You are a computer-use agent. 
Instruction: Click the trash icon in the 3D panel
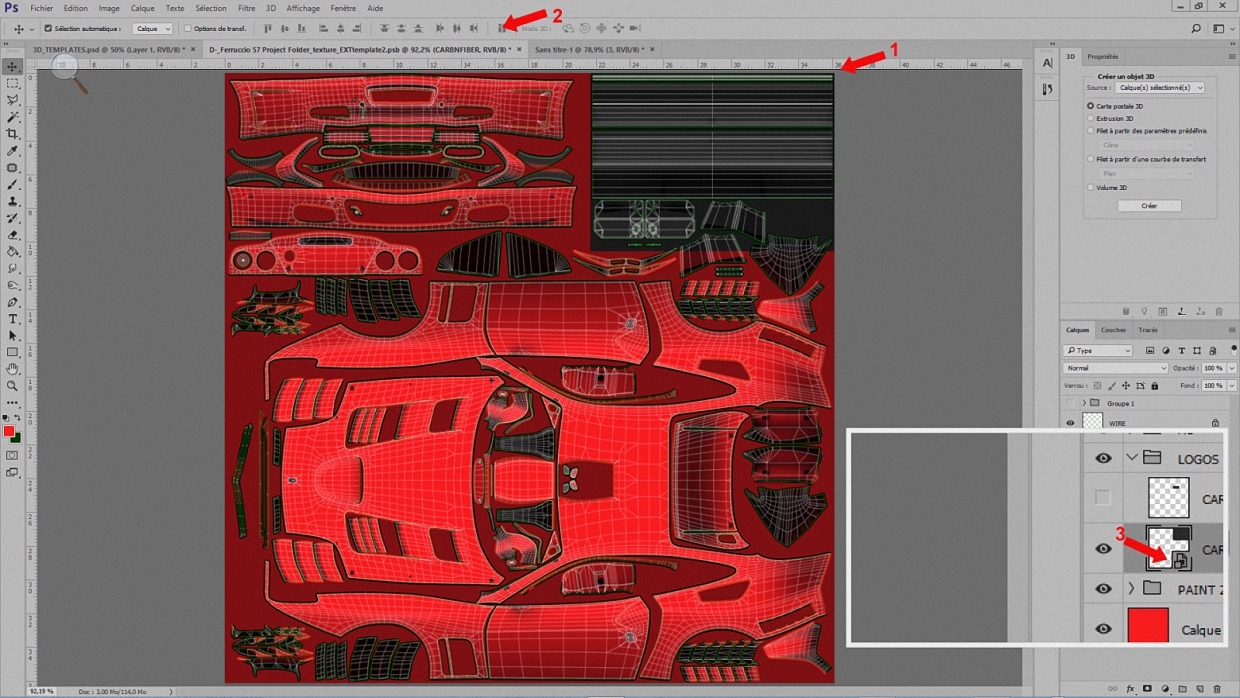1218,311
